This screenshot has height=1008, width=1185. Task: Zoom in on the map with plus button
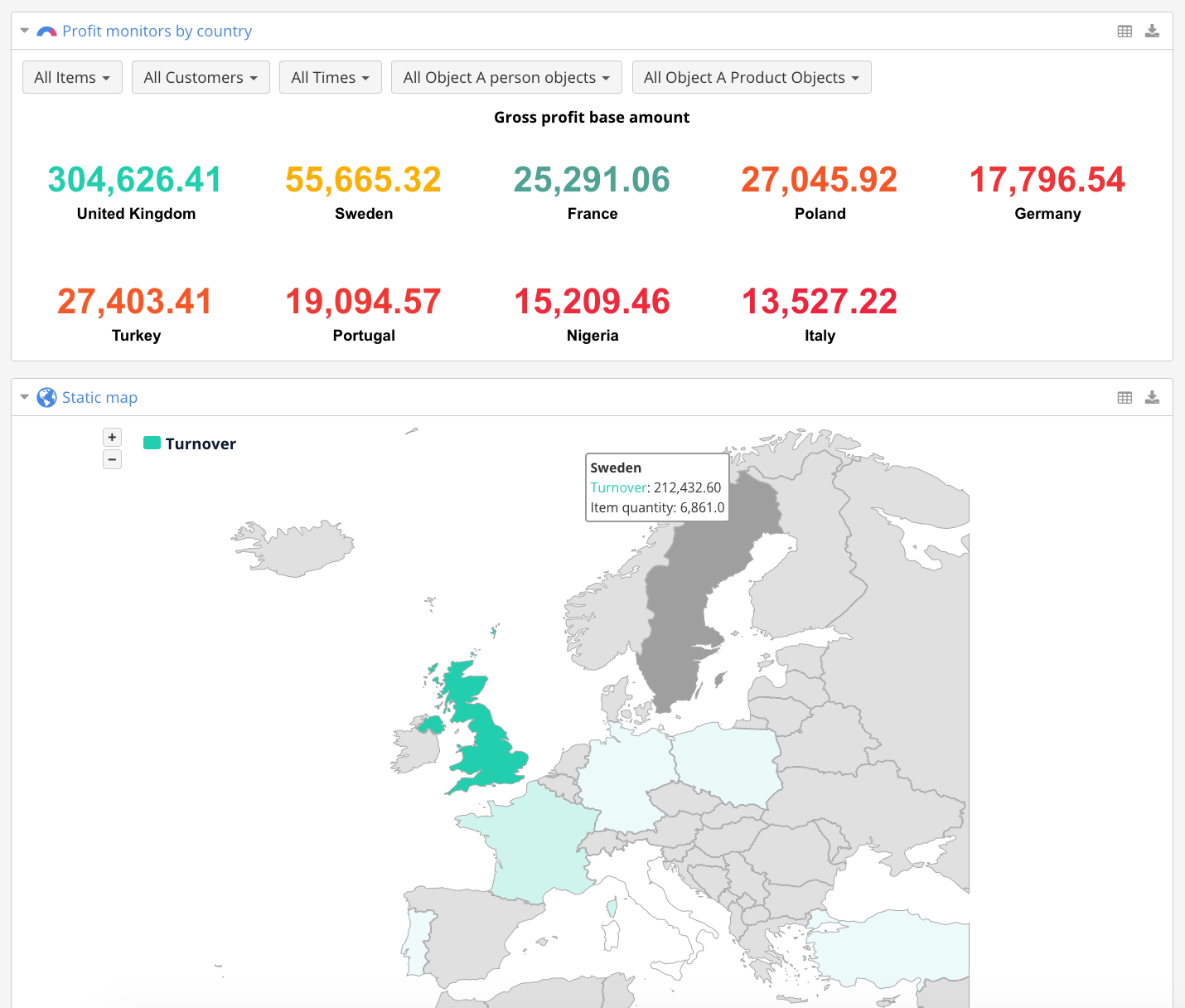(x=112, y=437)
